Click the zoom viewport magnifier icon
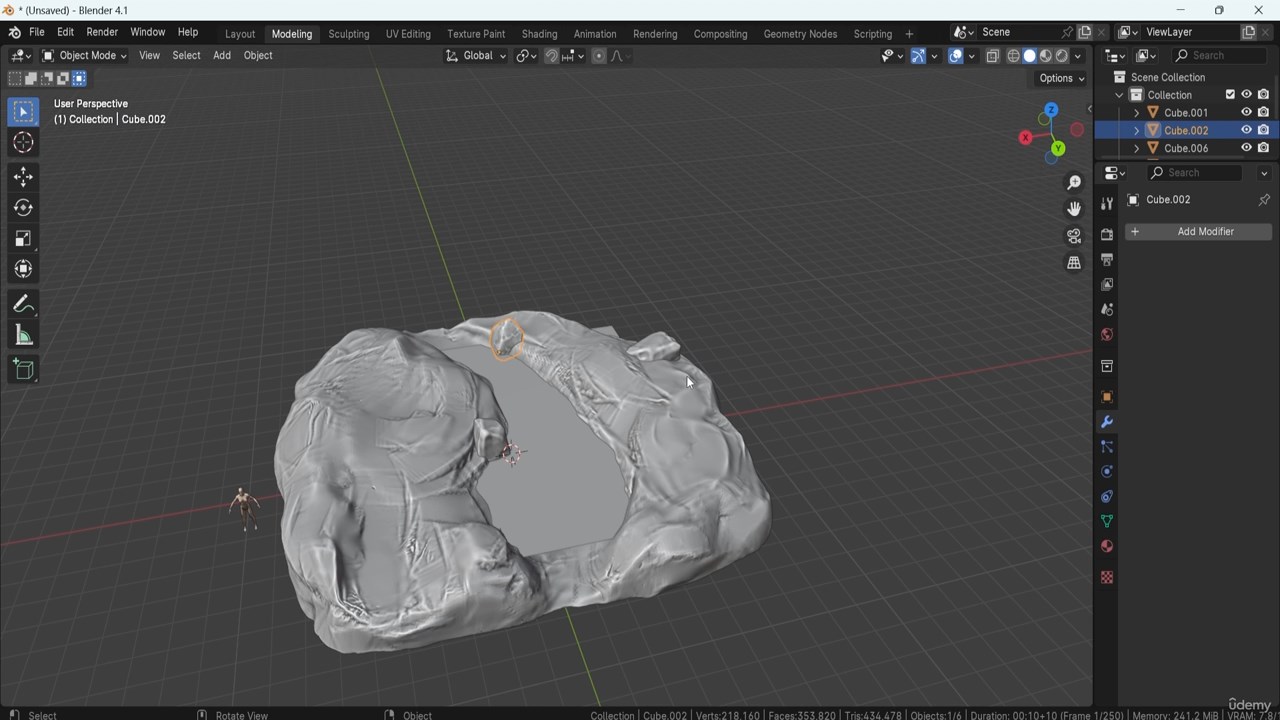Screen dimensions: 1280x720 tap(1074, 182)
